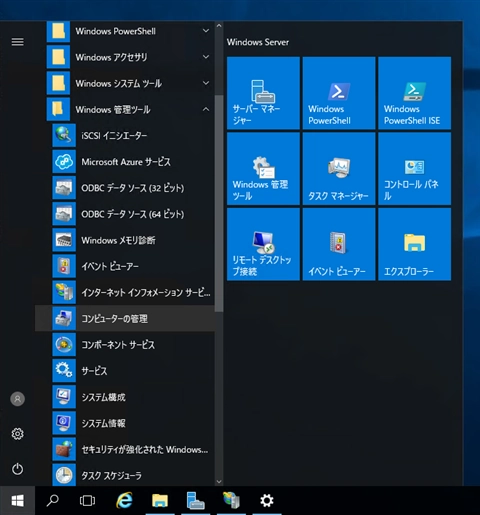Click the Windows Server group heading

point(258,42)
